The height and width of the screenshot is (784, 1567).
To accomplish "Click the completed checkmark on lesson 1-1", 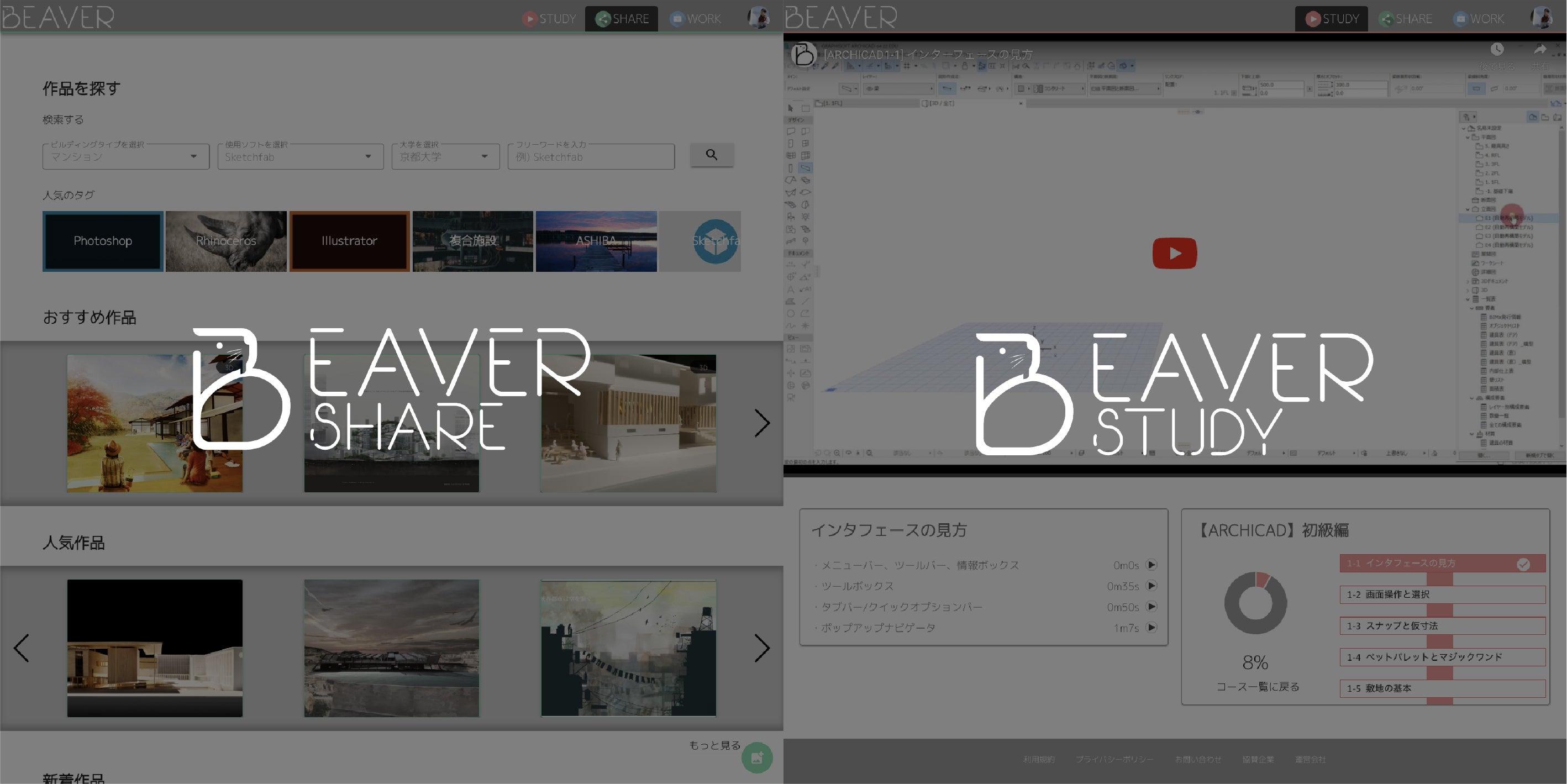I will pos(1523,564).
